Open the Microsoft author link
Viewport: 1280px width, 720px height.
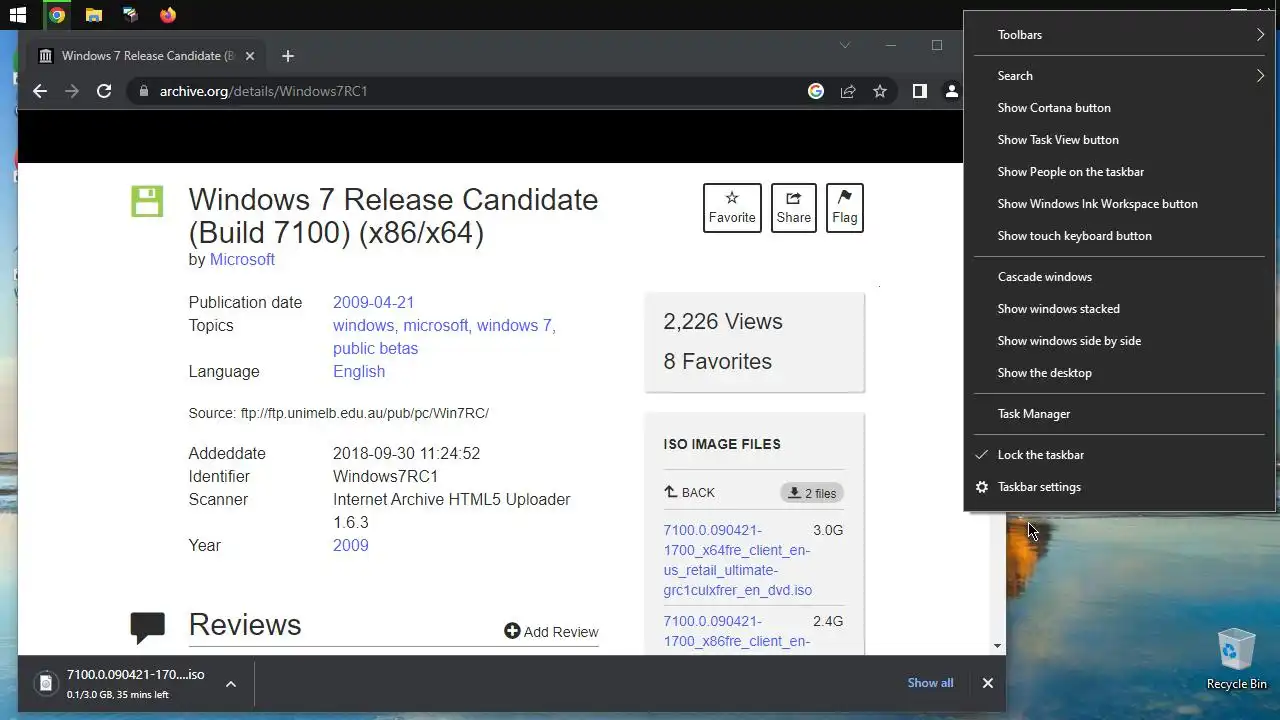coord(242,259)
